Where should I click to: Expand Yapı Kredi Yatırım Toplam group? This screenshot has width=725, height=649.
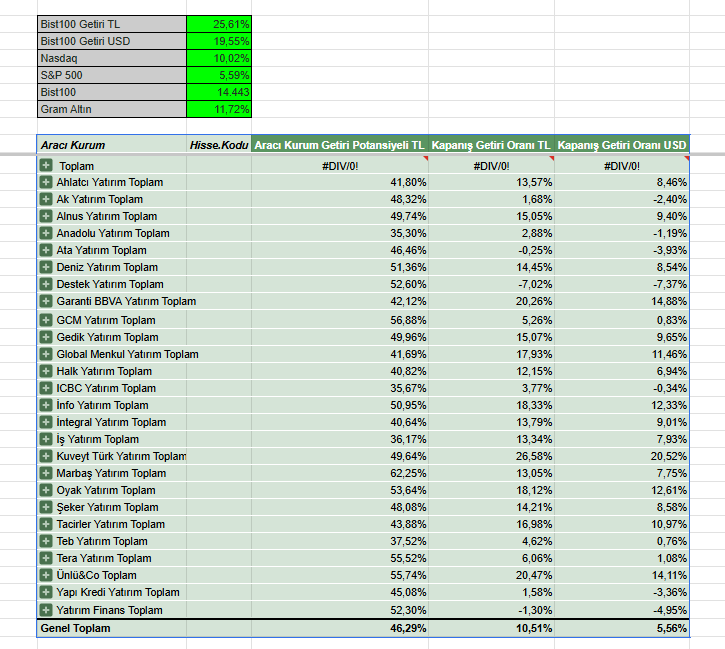point(46,592)
